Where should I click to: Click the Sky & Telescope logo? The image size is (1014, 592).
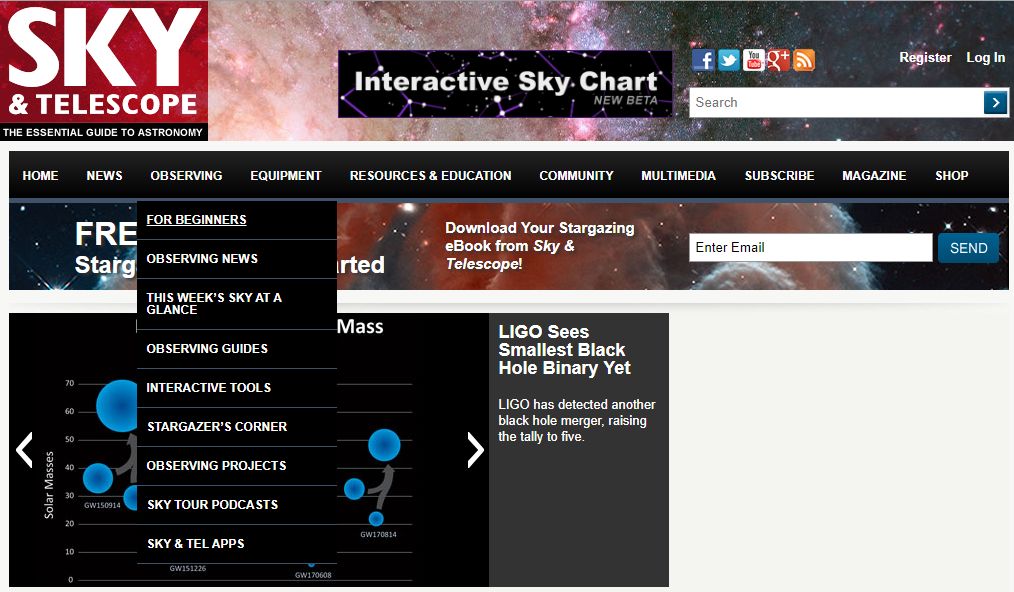click(x=104, y=71)
